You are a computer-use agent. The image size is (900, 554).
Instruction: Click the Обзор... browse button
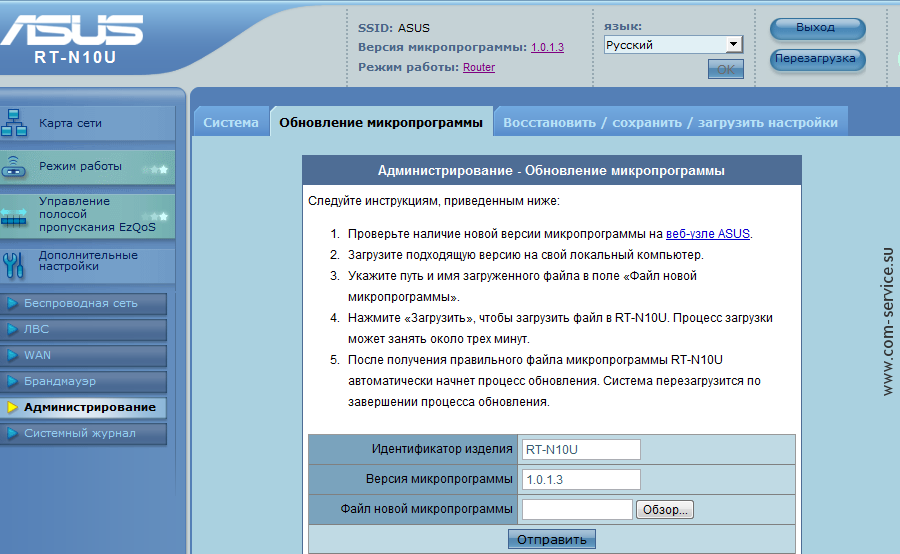[665, 509]
